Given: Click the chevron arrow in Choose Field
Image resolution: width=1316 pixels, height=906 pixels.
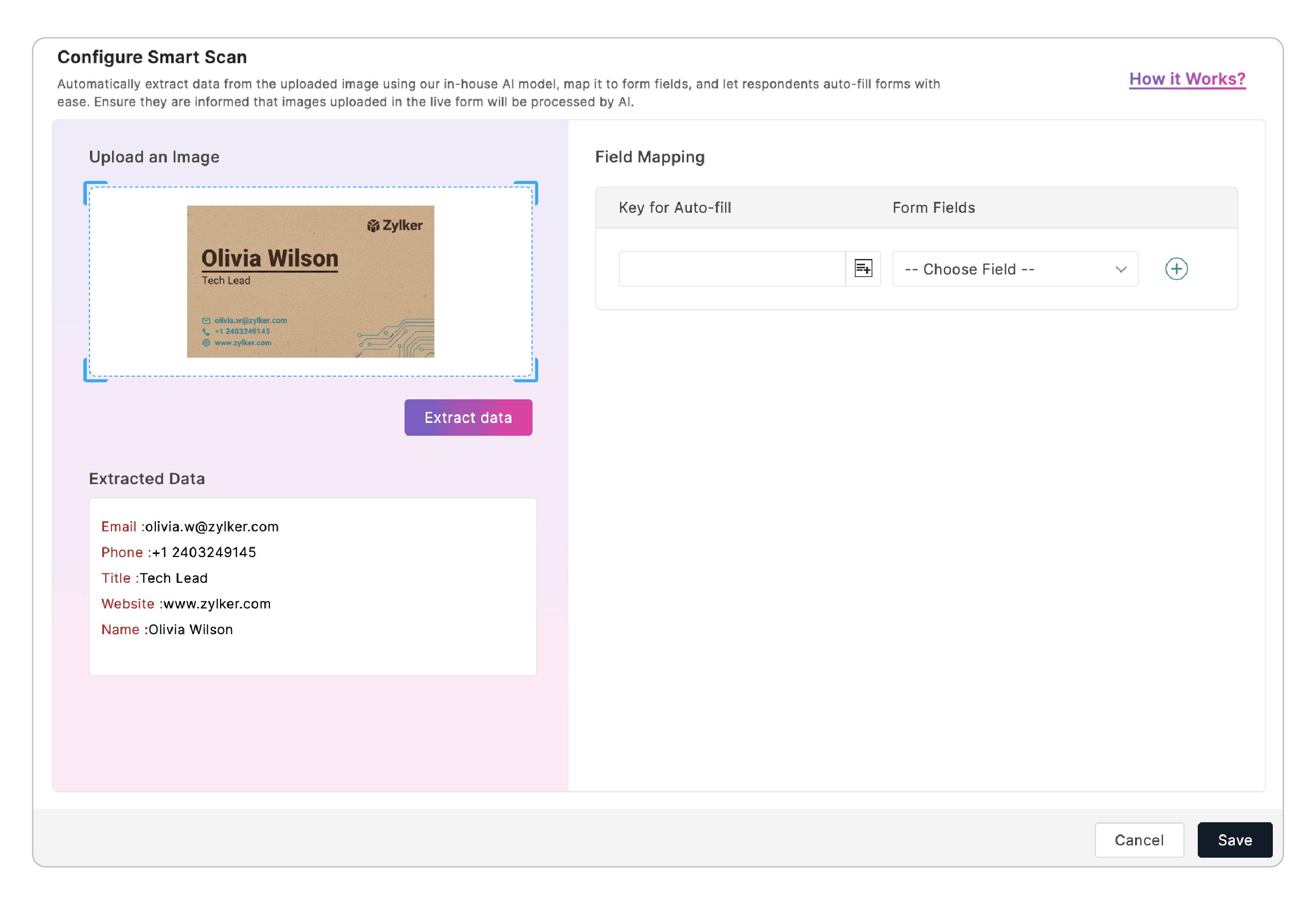Looking at the screenshot, I should point(1120,269).
